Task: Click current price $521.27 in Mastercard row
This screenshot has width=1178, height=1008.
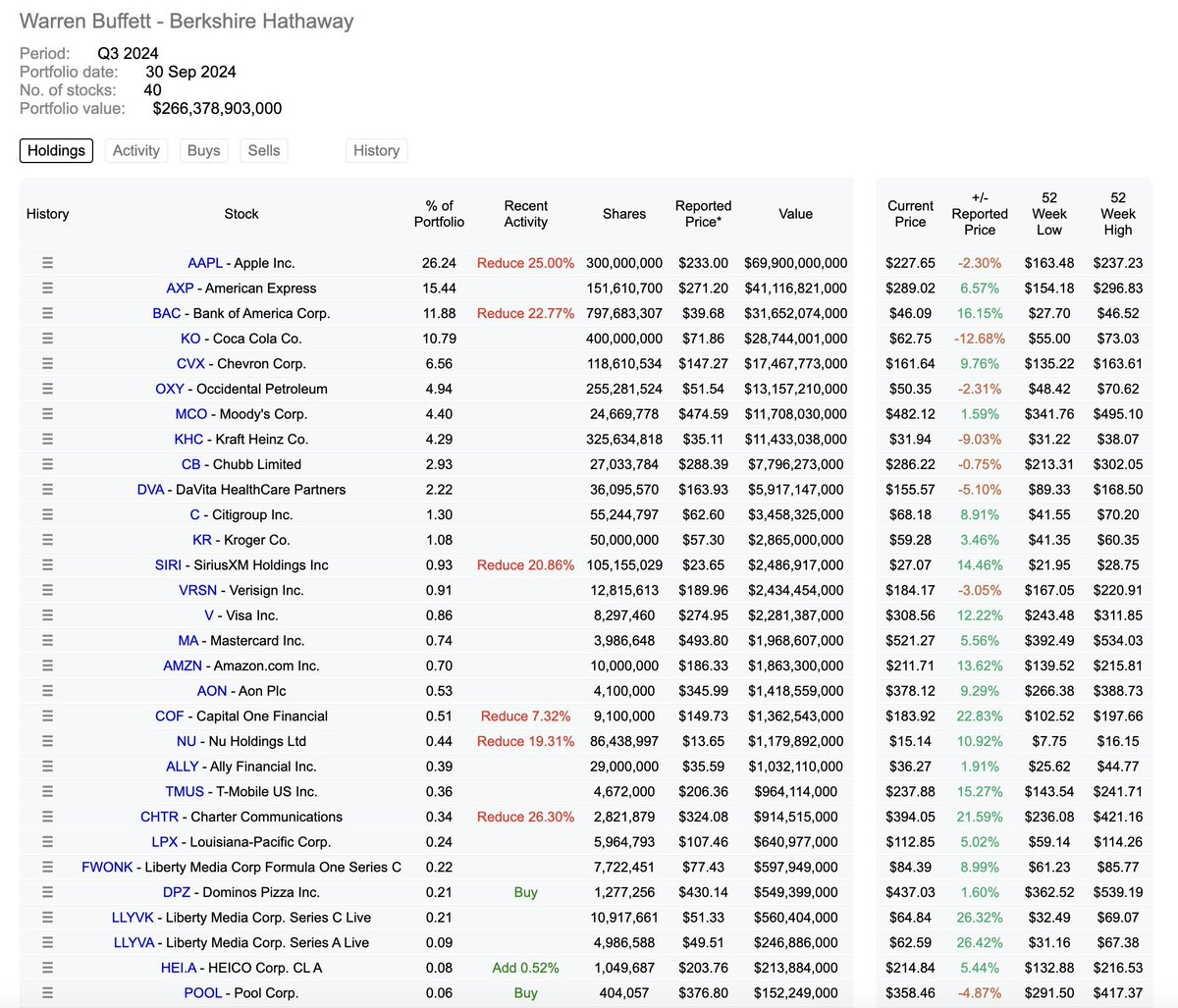Action: pos(910,641)
